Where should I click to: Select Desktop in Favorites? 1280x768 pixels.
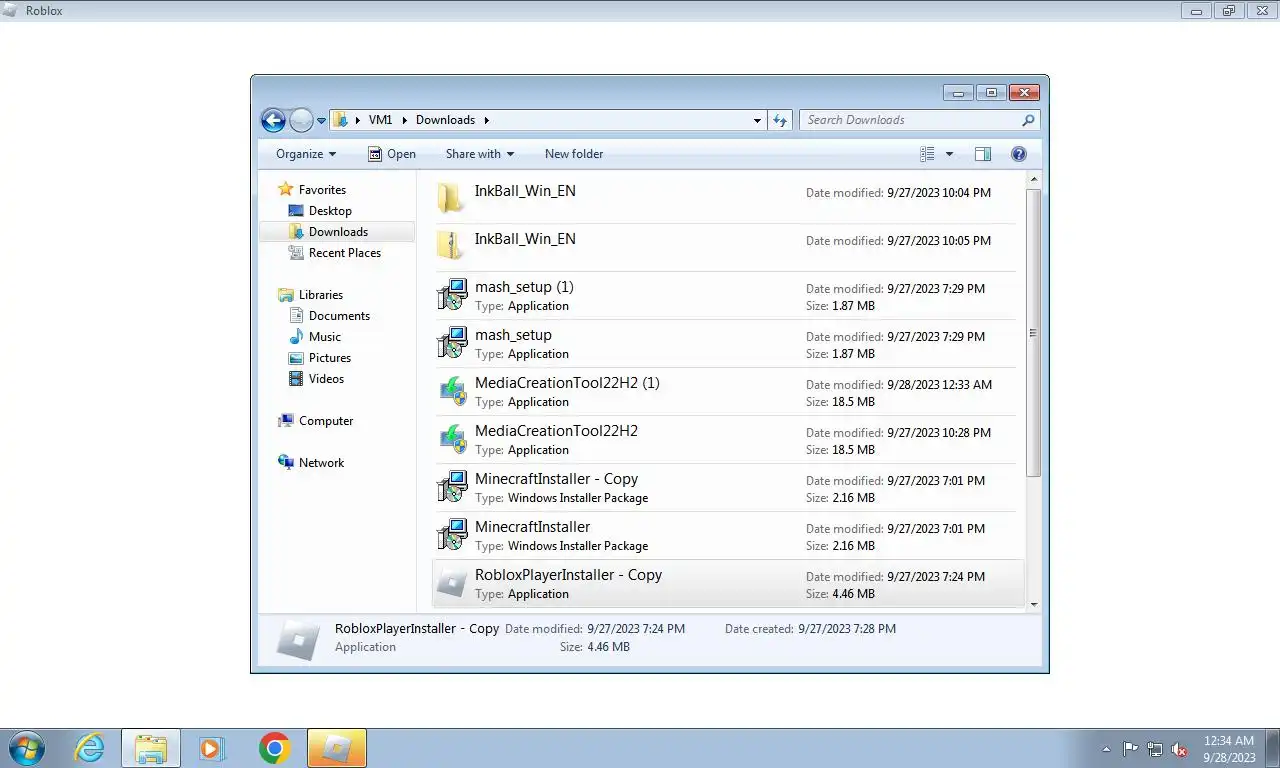coord(330,211)
